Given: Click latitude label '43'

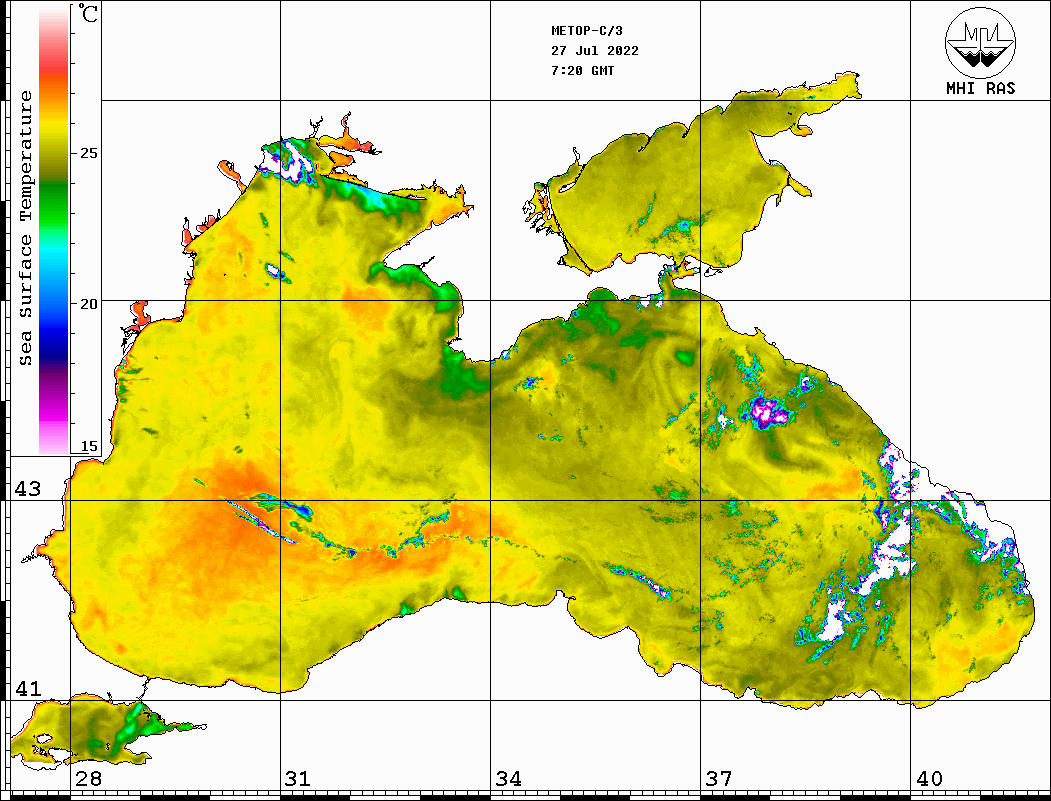Looking at the screenshot, I should click(x=28, y=489).
